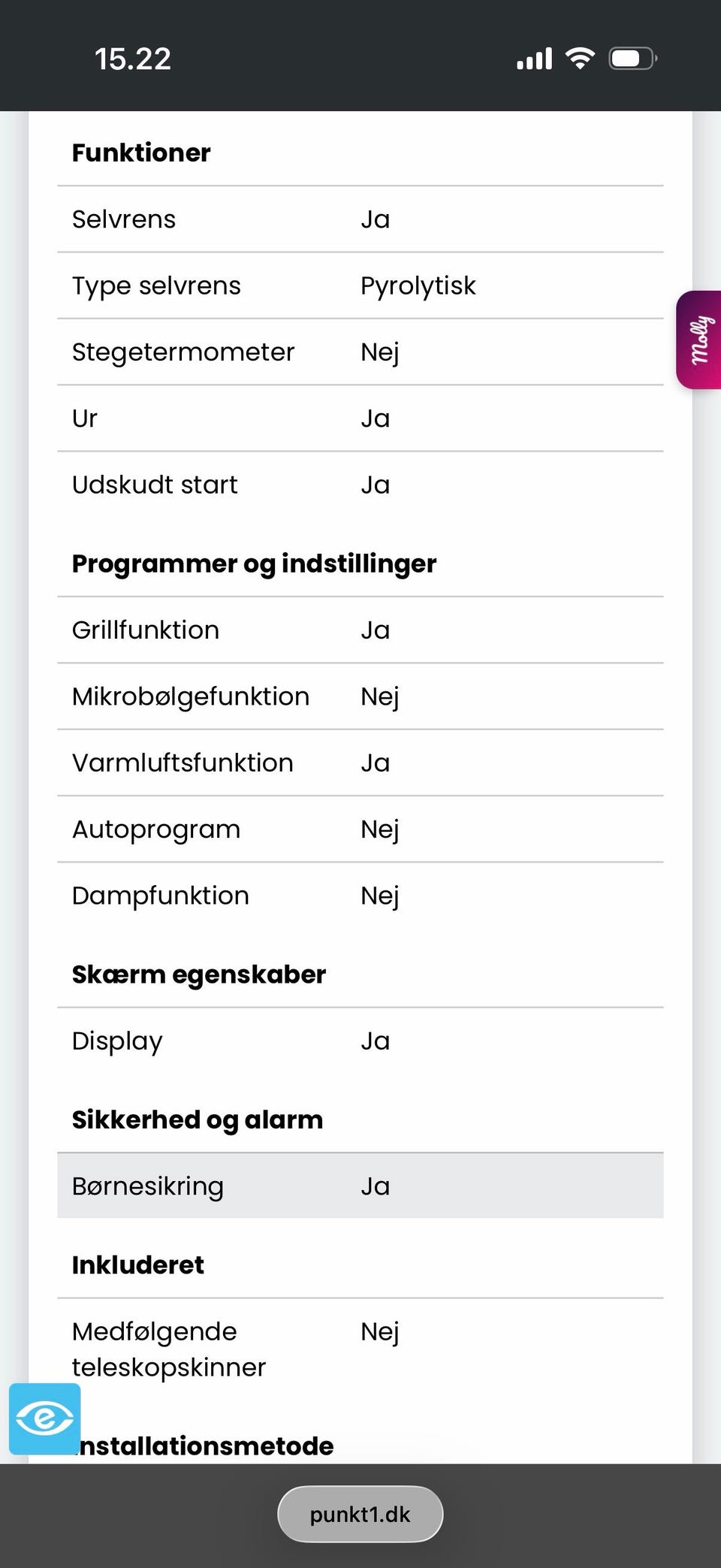Select the Type selvrens Pyrolytisk row
The height and width of the screenshot is (1568, 721).
pos(360,286)
